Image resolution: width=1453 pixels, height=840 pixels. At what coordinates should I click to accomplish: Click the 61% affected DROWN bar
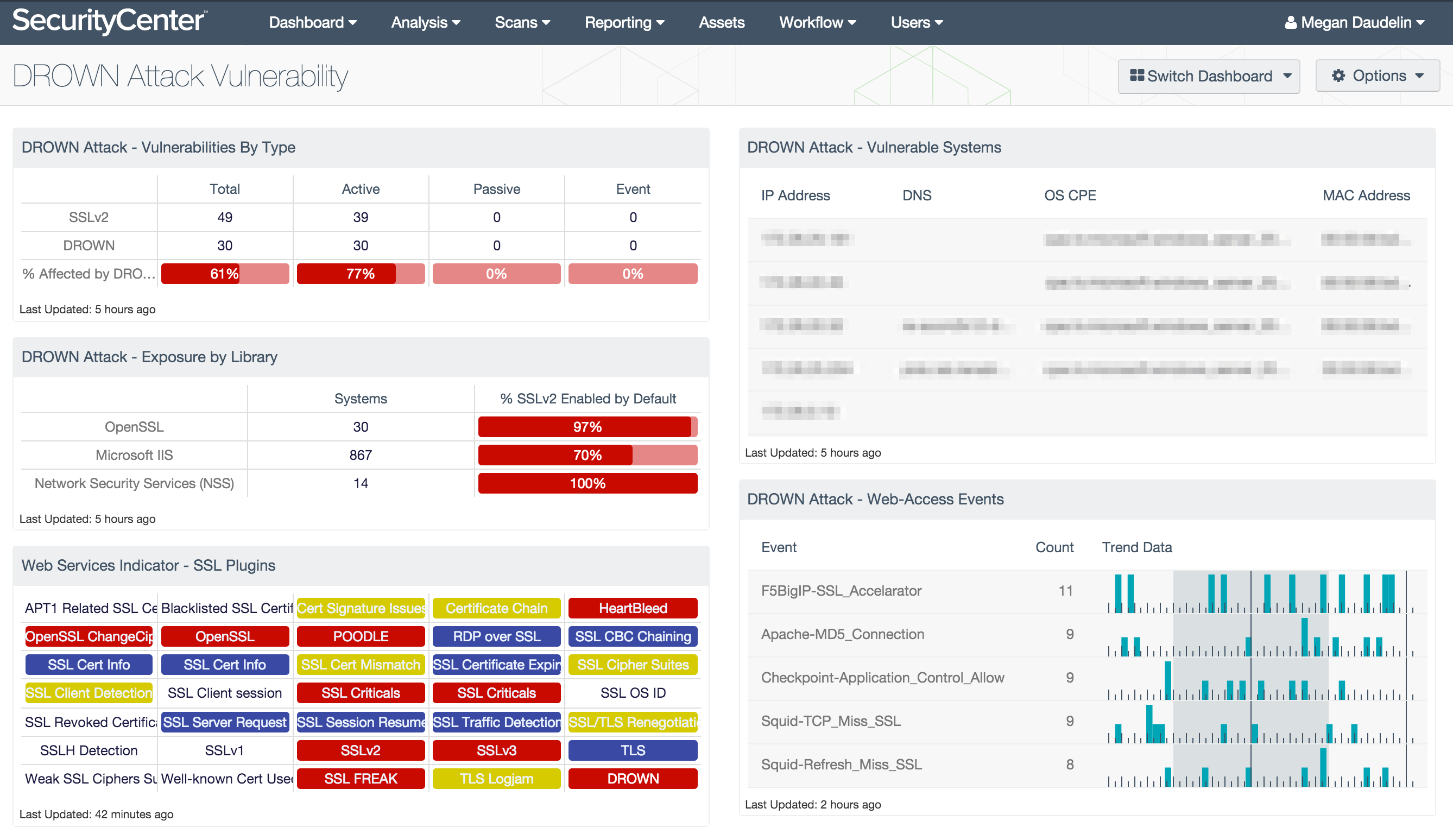coord(225,274)
